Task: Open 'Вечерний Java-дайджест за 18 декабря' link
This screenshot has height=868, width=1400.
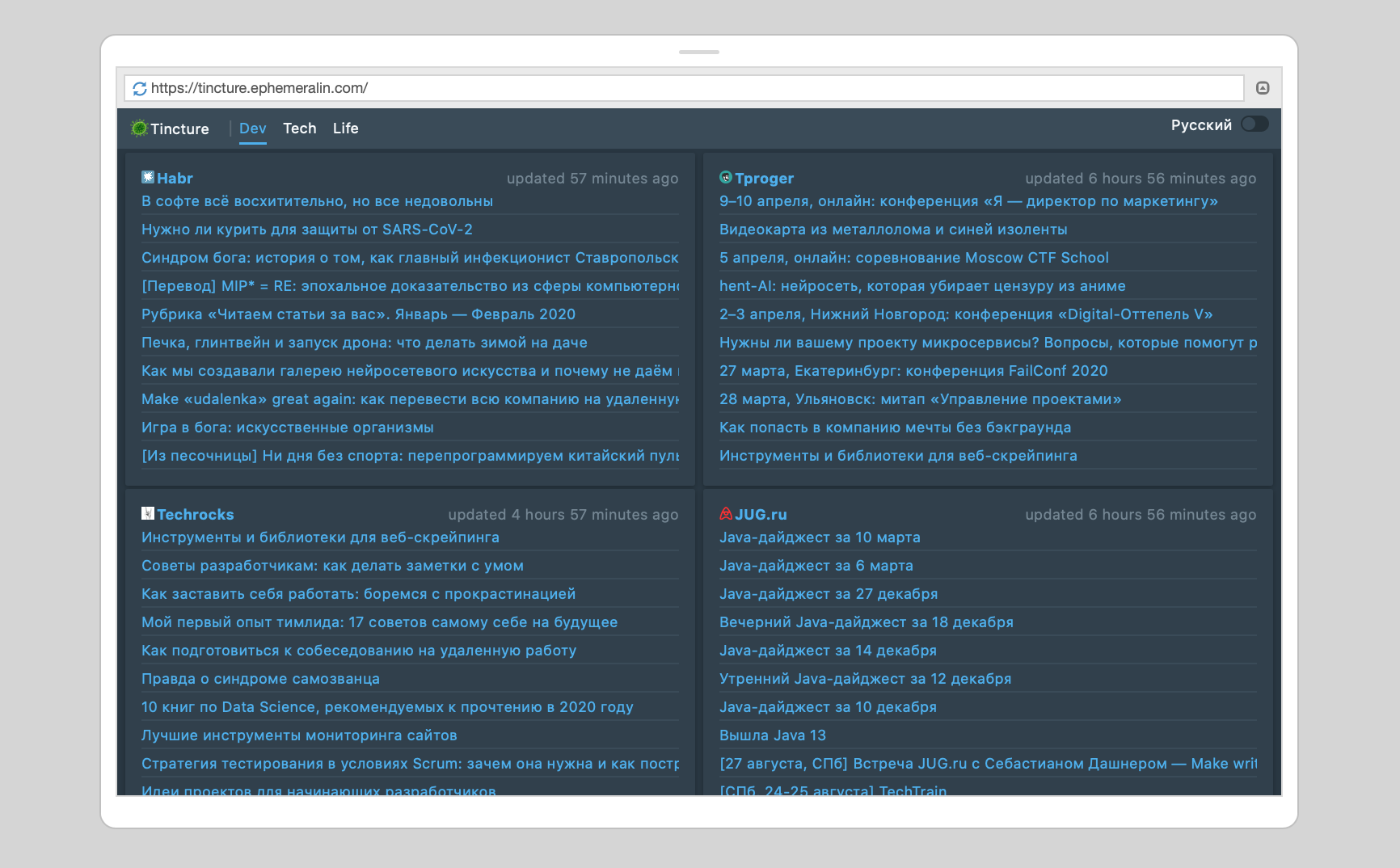Action: pos(867,622)
